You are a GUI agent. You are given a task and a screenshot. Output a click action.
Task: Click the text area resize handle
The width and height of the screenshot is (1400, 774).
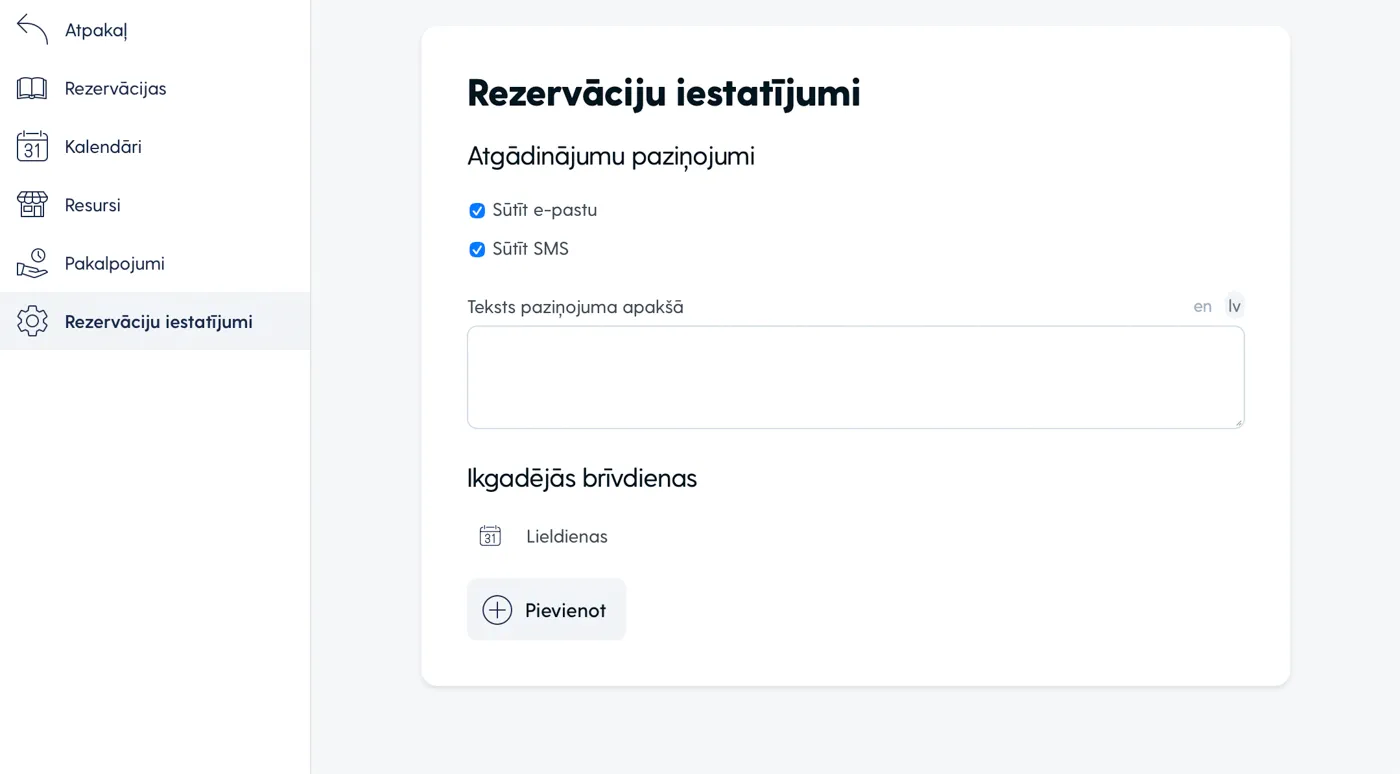(1238, 423)
